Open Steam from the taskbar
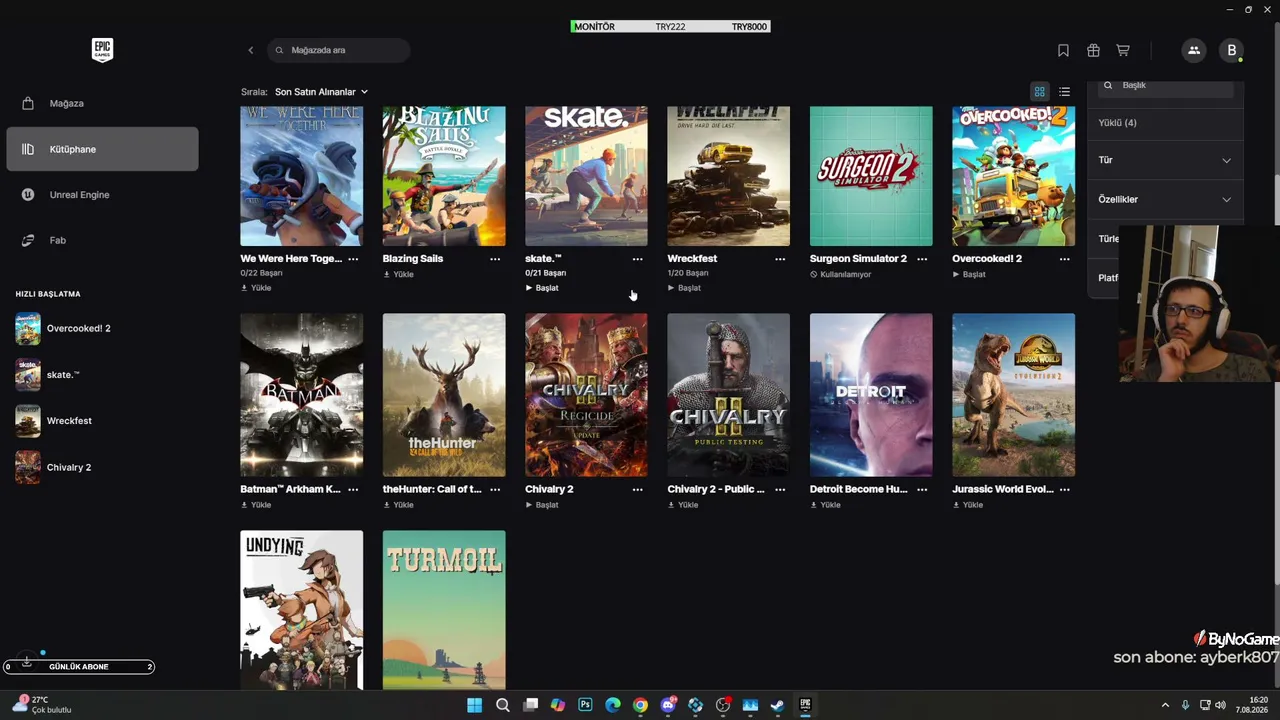Image resolution: width=1280 pixels, height=720 pixels. (x=777, y=705)
